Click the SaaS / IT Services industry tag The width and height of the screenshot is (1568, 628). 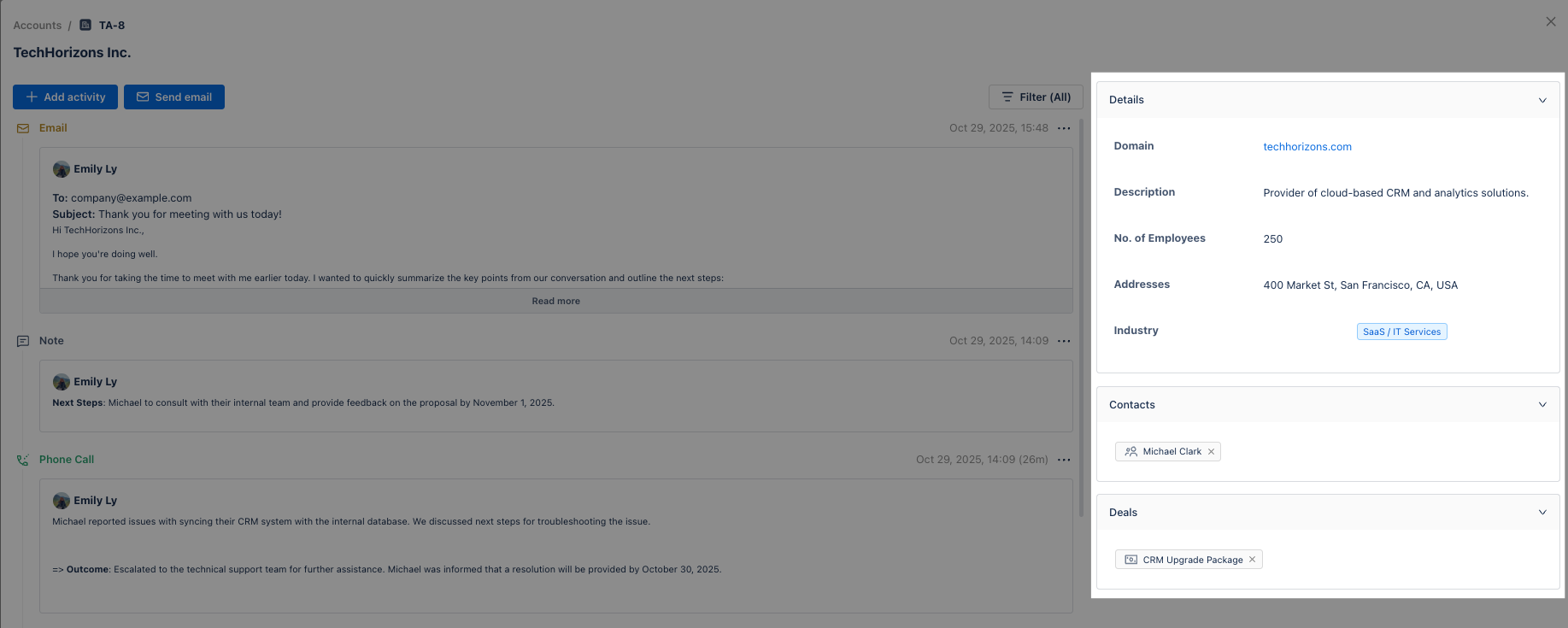click(1401, 332)
